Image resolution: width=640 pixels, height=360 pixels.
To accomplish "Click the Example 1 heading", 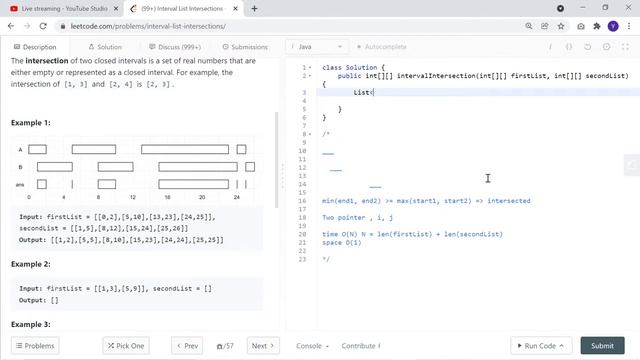I will 31,123.
